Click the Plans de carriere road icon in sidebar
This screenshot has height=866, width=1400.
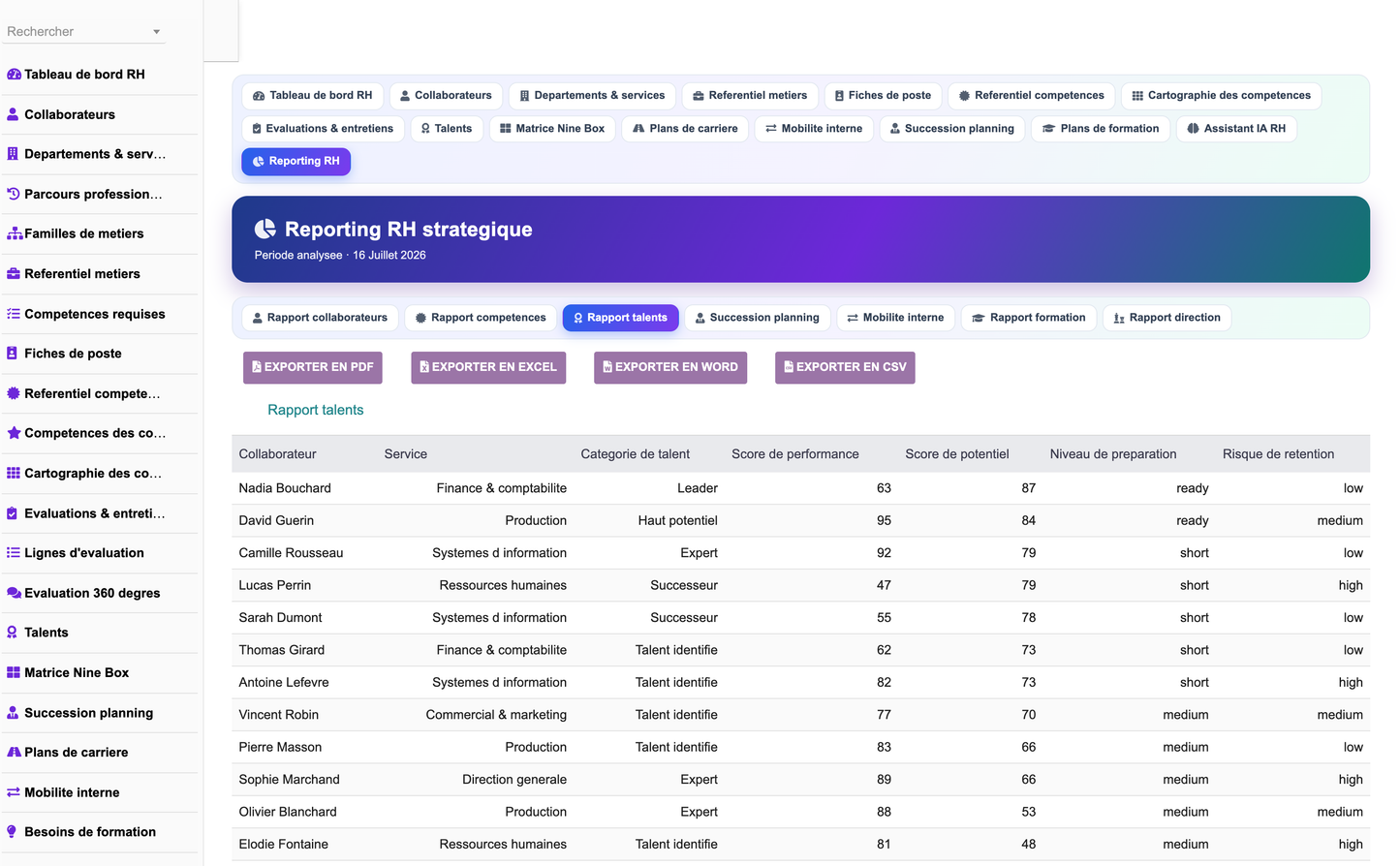click(15, 753)
